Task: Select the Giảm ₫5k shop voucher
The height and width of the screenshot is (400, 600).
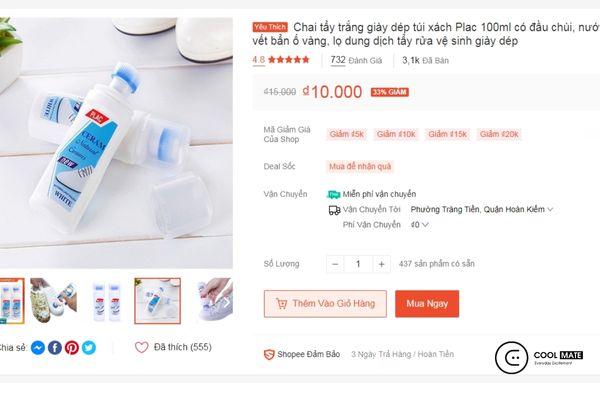Action: [347, 134]
